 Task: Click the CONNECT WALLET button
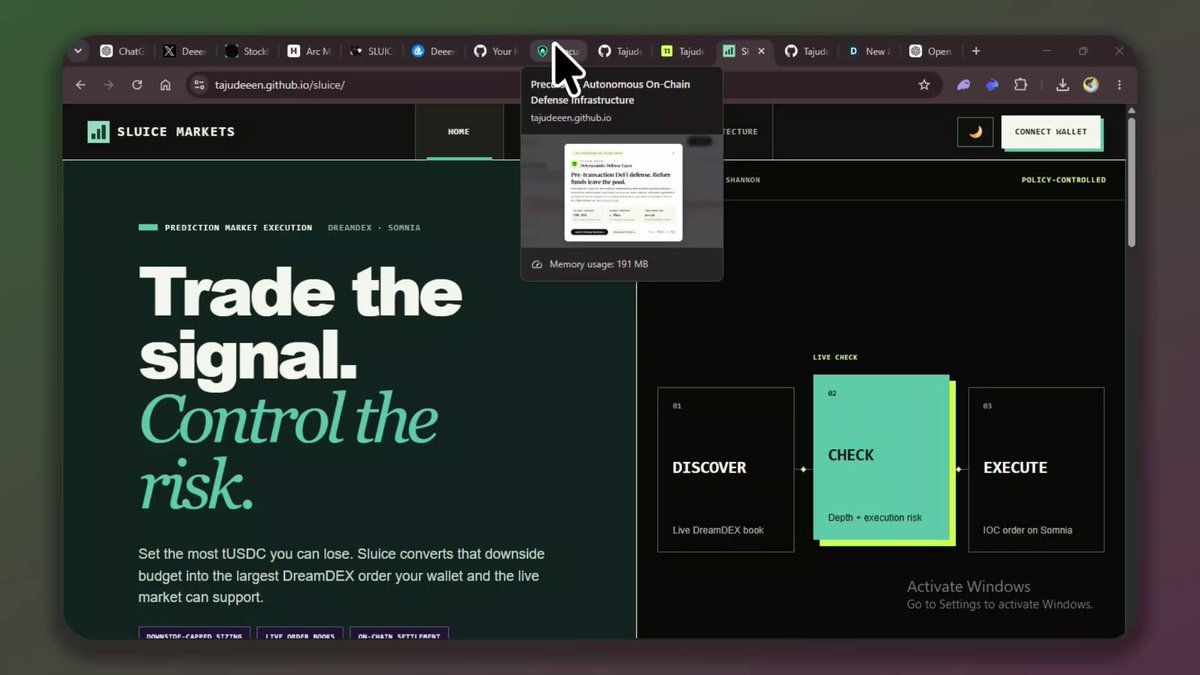coord(1051,132)
